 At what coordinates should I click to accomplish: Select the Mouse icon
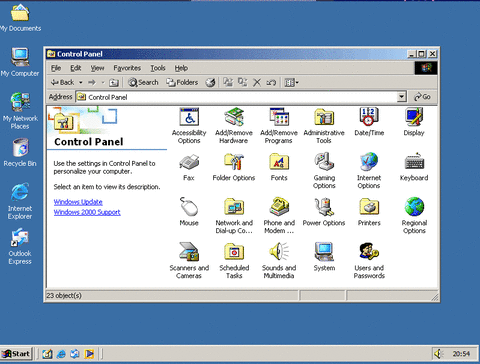[189, 212]
